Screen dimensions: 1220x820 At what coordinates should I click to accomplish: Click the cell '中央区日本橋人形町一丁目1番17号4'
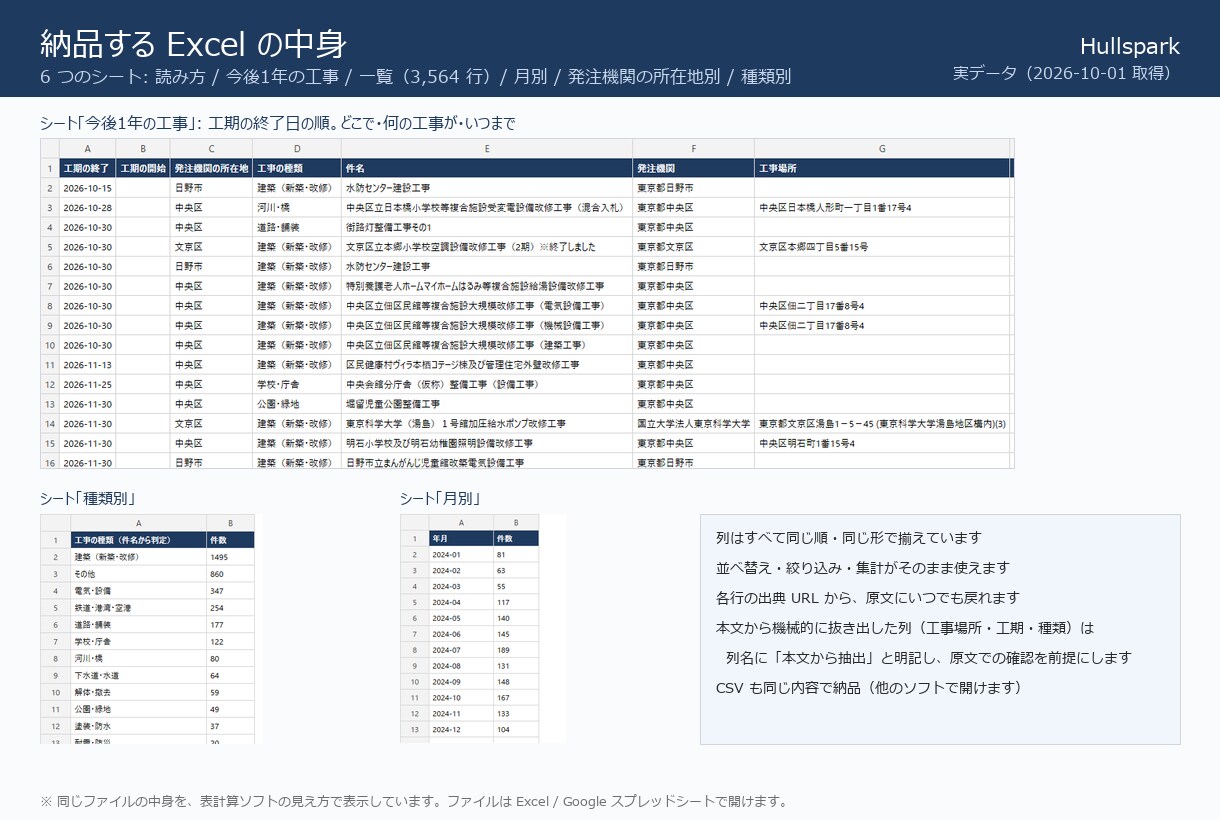click(882, 208)
